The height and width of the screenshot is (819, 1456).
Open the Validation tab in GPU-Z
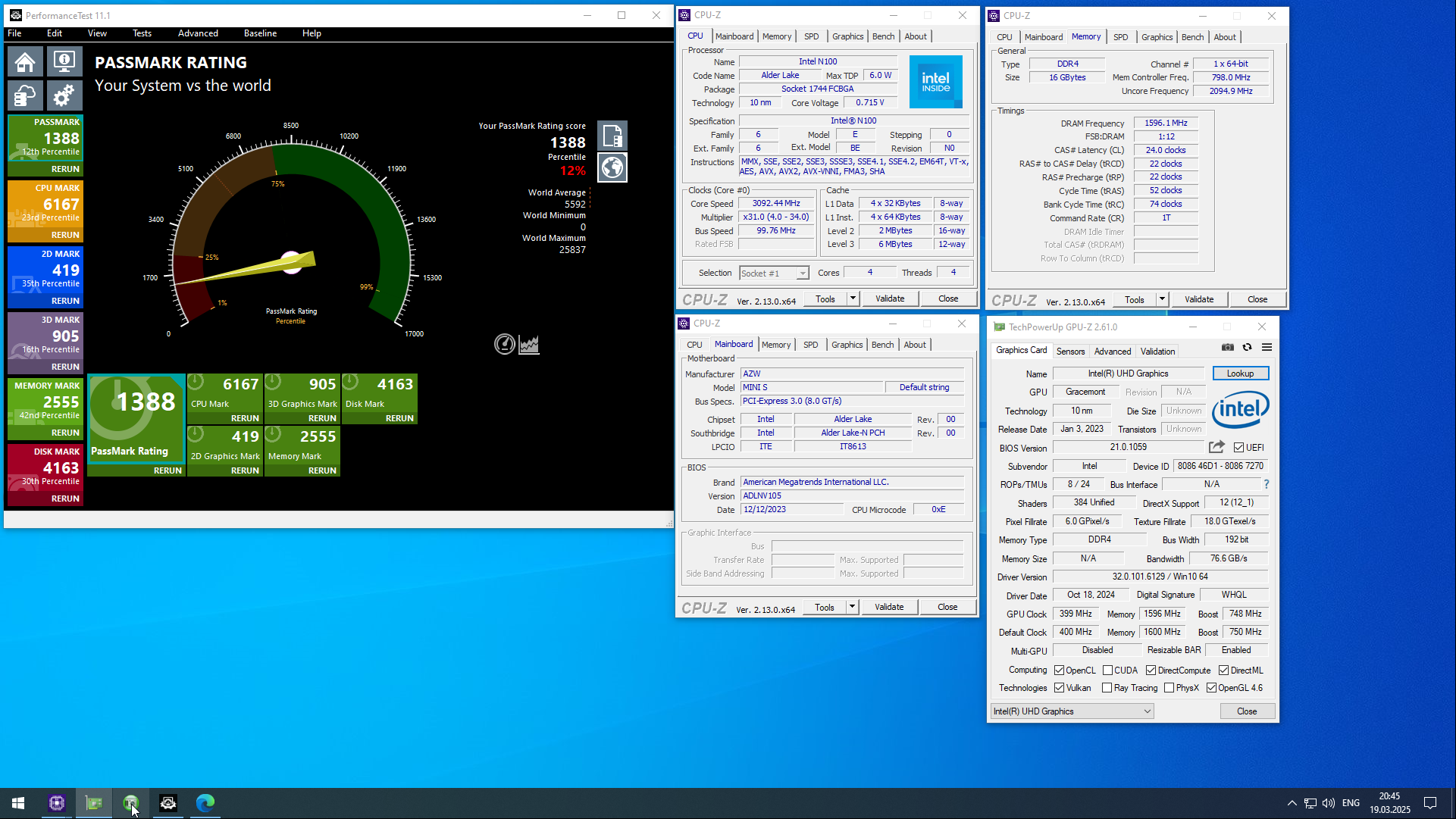pos(1157,352)
